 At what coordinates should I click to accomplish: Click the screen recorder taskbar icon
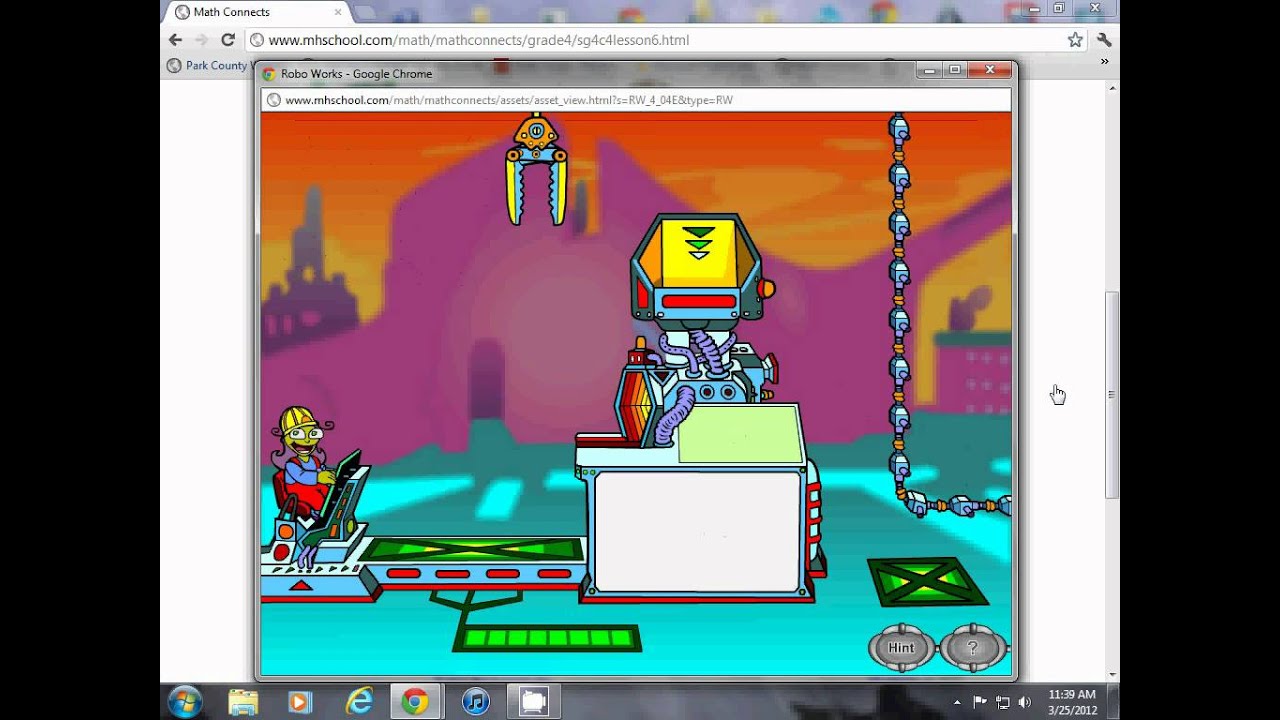coord(534,702)
